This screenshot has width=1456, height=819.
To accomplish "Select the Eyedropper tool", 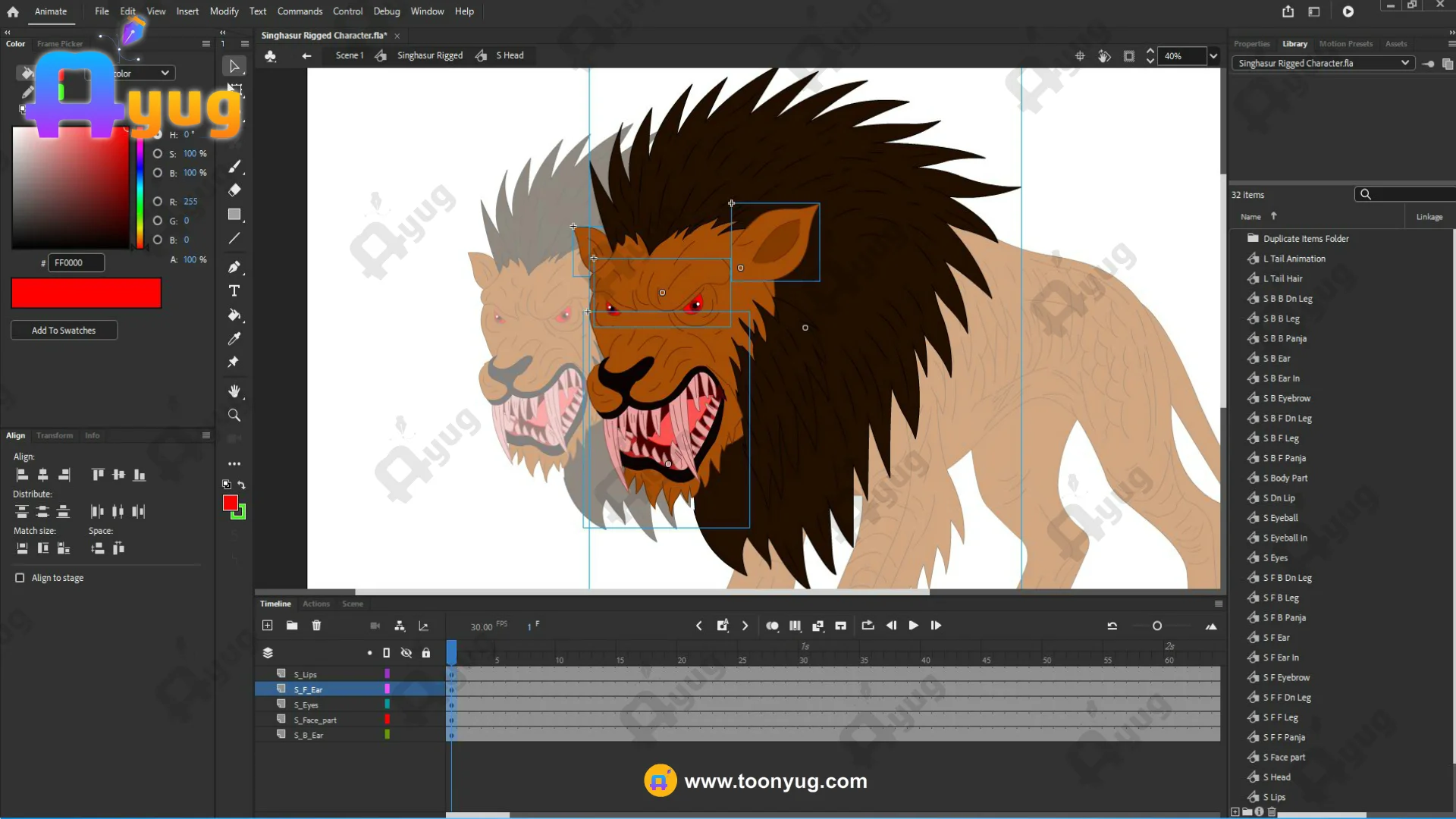I will pos(234,338).
